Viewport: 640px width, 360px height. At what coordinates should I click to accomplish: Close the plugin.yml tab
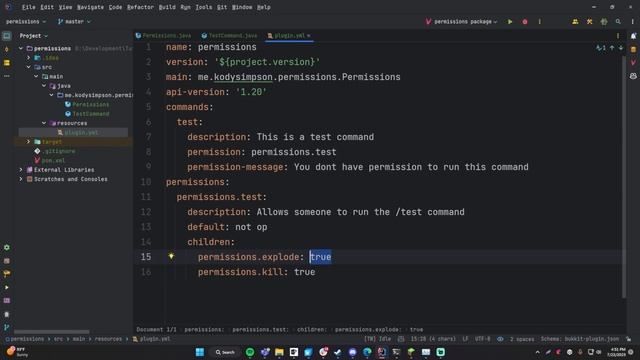(309, 36)
